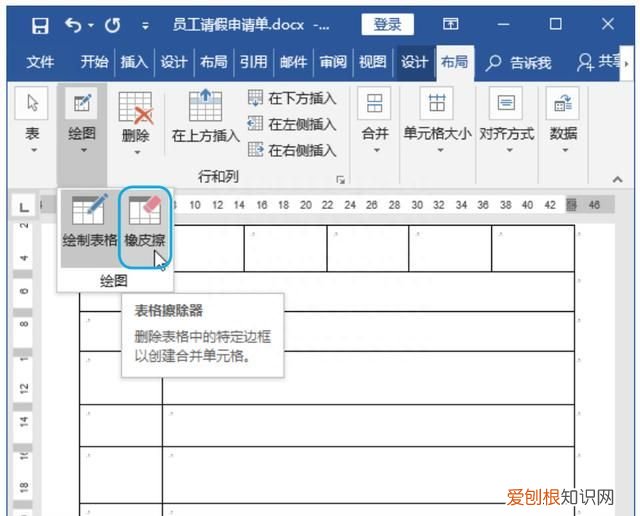The height and width of the screenshot is (516, 640).
Task: Open the 行和列 dialog launcher
Action: (x=340, y=180)
